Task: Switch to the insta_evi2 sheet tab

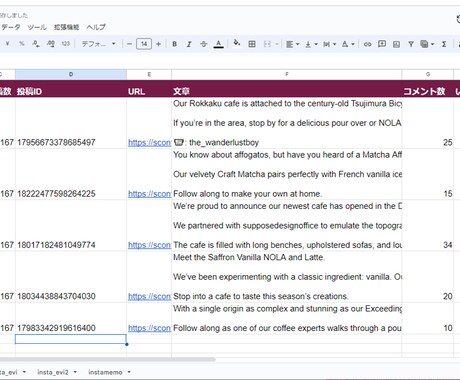Action: tap(53, 372)
